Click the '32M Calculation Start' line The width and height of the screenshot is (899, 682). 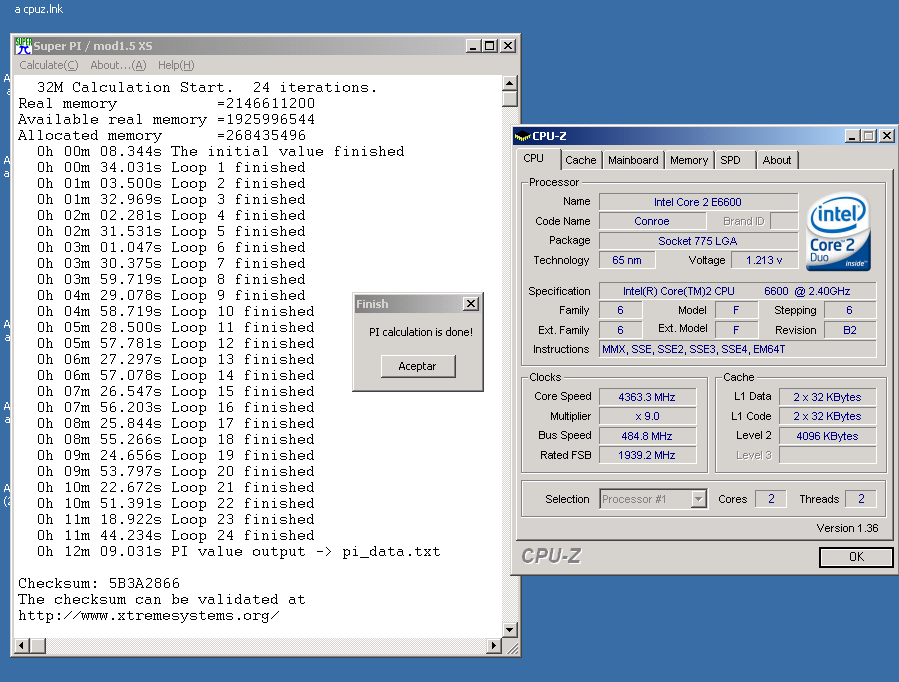[207, 87]
